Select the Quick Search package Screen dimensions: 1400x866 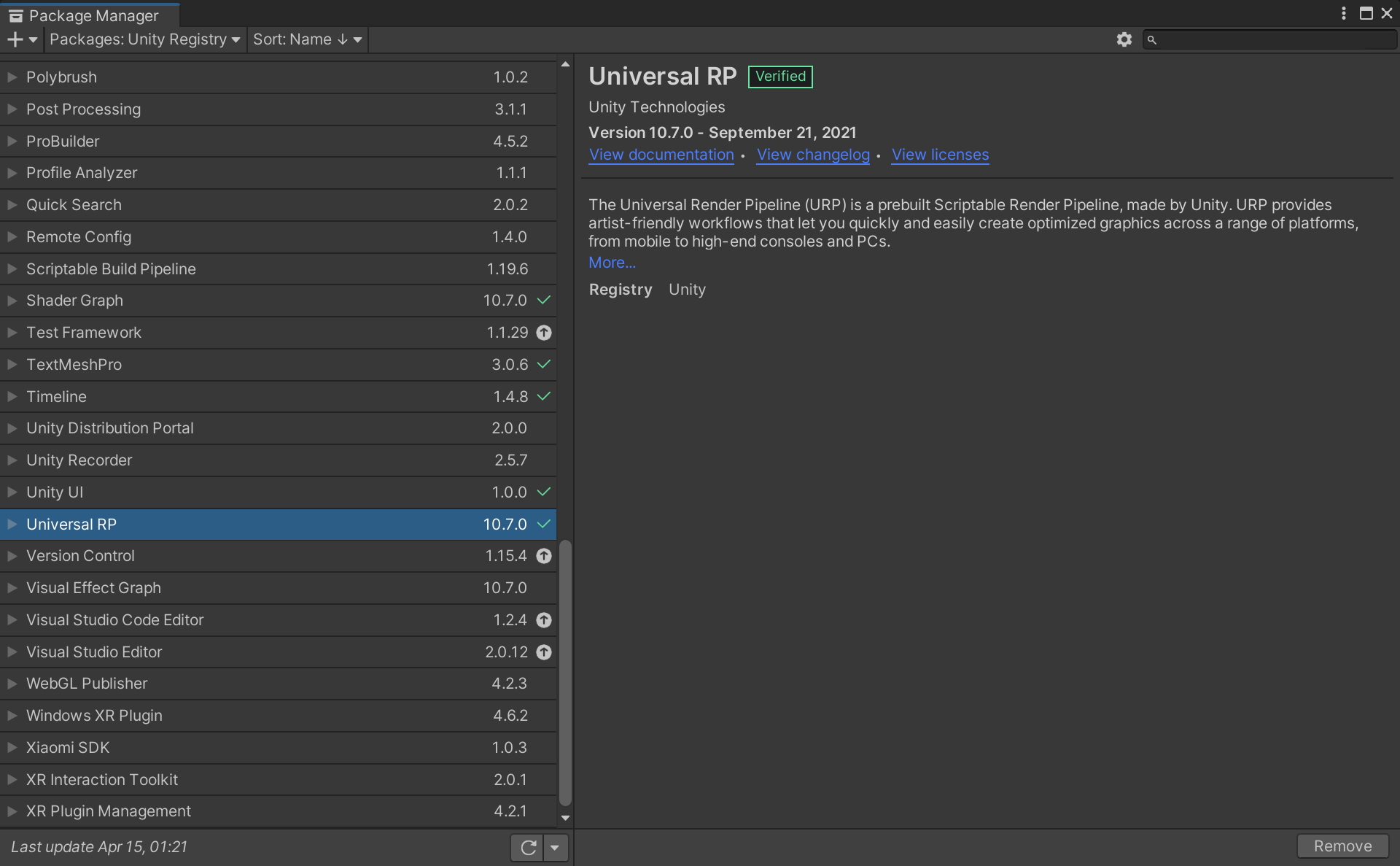click(x=278, y=205)
